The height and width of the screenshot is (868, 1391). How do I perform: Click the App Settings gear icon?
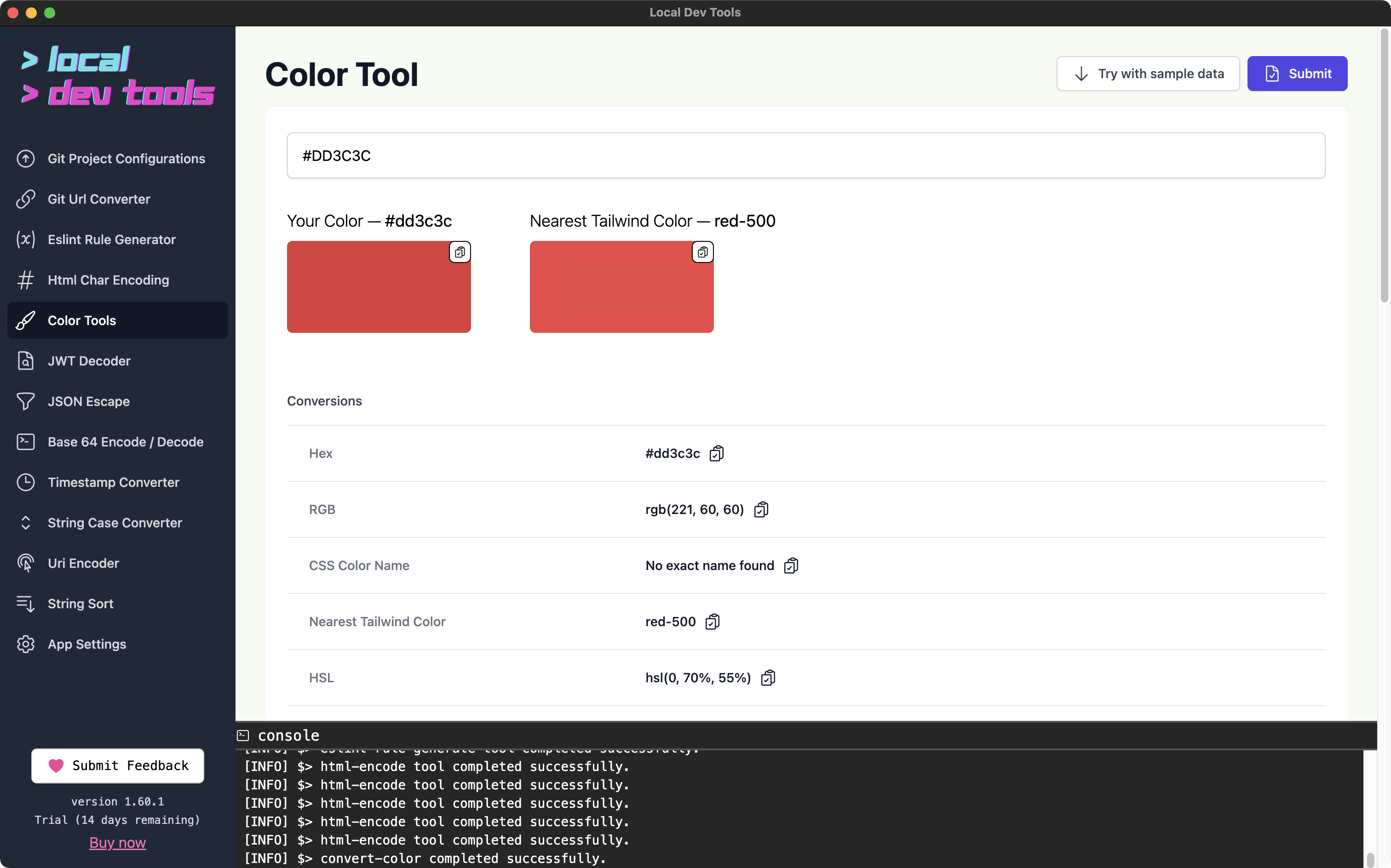[26, 644]
